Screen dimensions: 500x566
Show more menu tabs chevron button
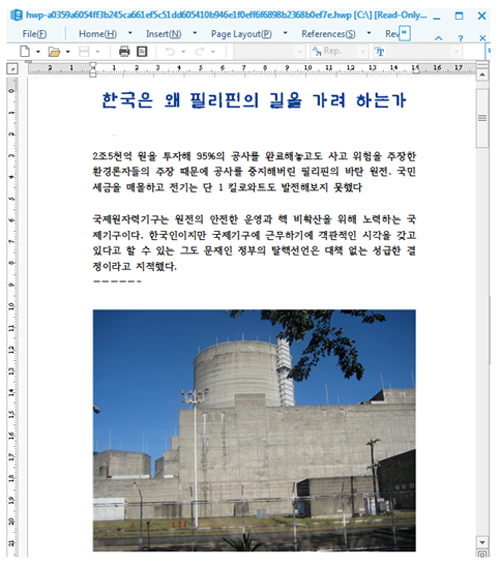pos(405,33)
